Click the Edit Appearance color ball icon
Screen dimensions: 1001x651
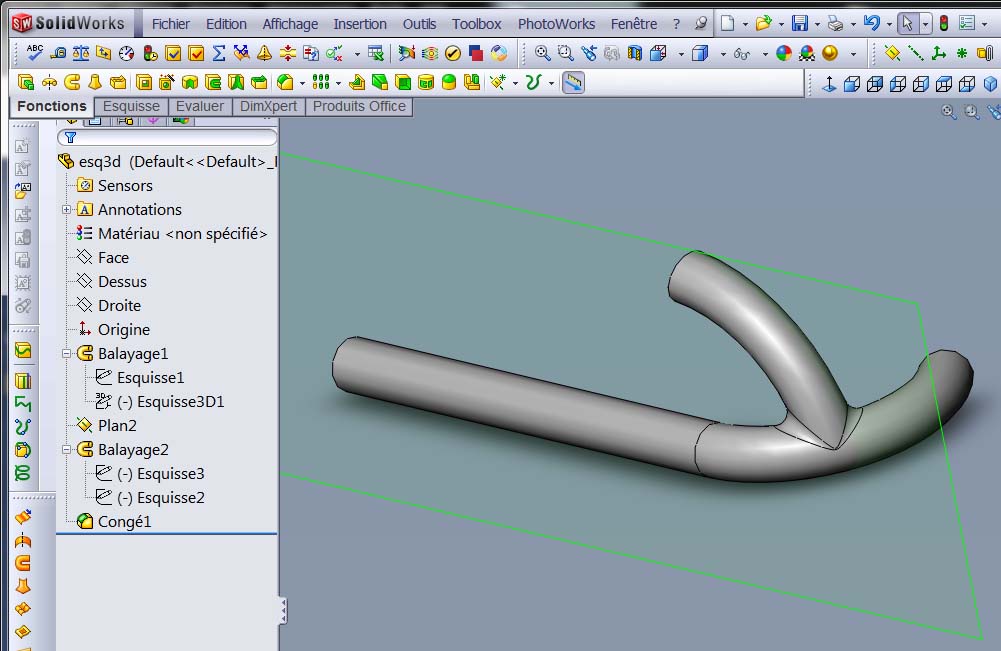click(x=784, y=54)
